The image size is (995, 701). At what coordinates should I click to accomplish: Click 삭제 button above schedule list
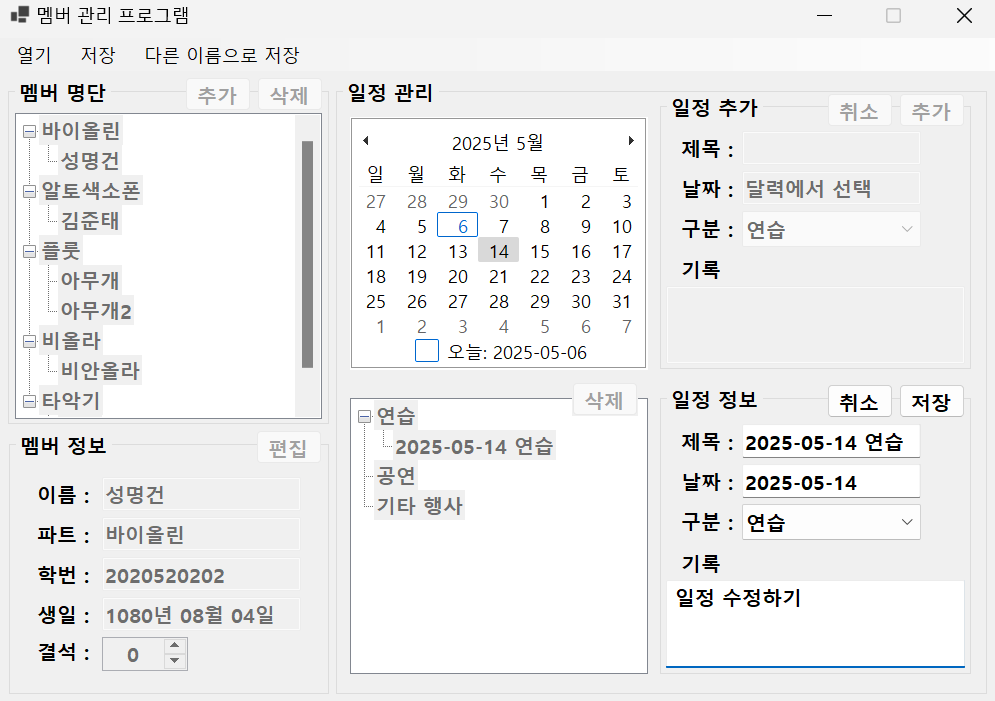click(604, 400)
